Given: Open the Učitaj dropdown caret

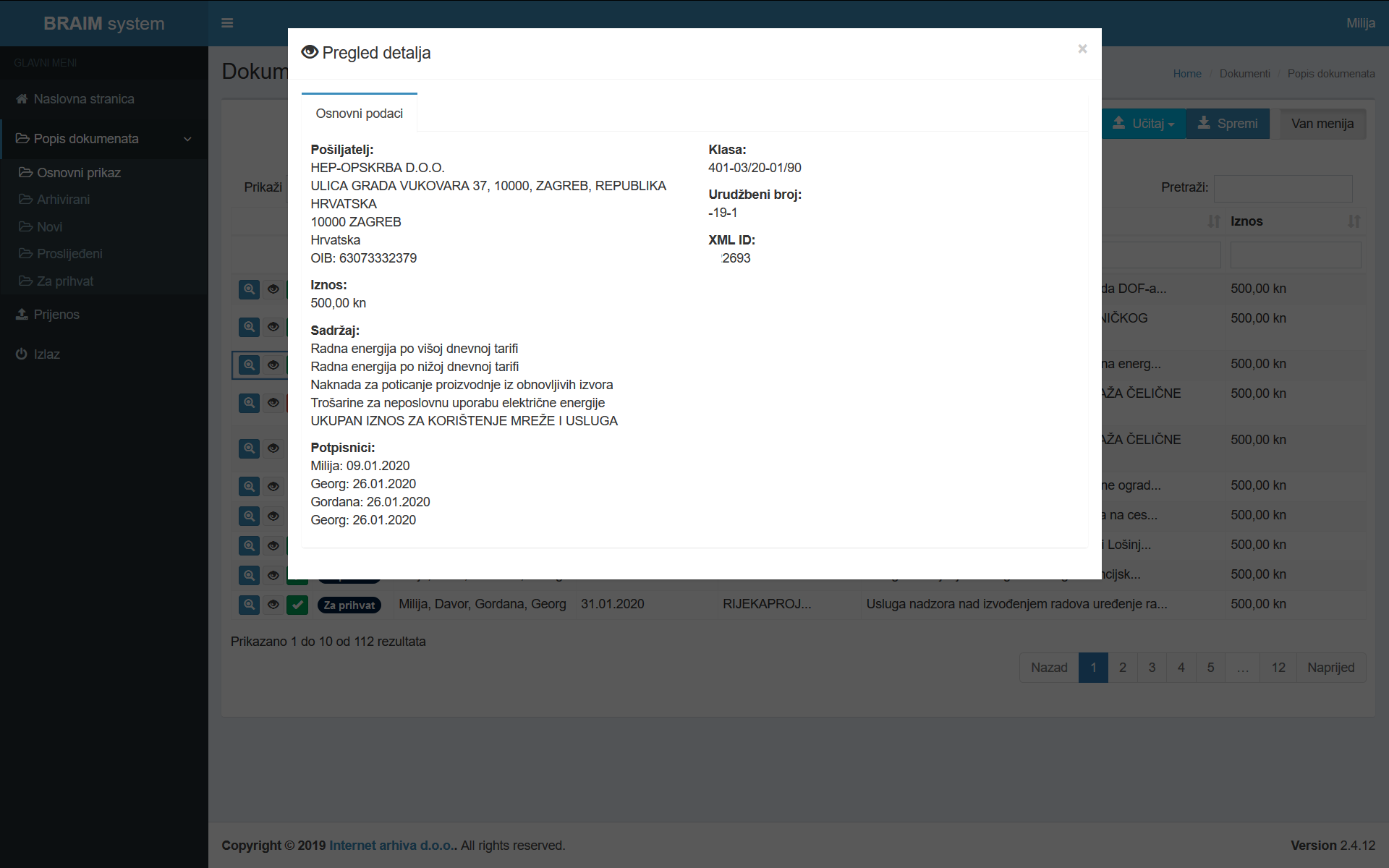Looking at the screenshot, I should pyautogui.click(x=1171, y=124).
